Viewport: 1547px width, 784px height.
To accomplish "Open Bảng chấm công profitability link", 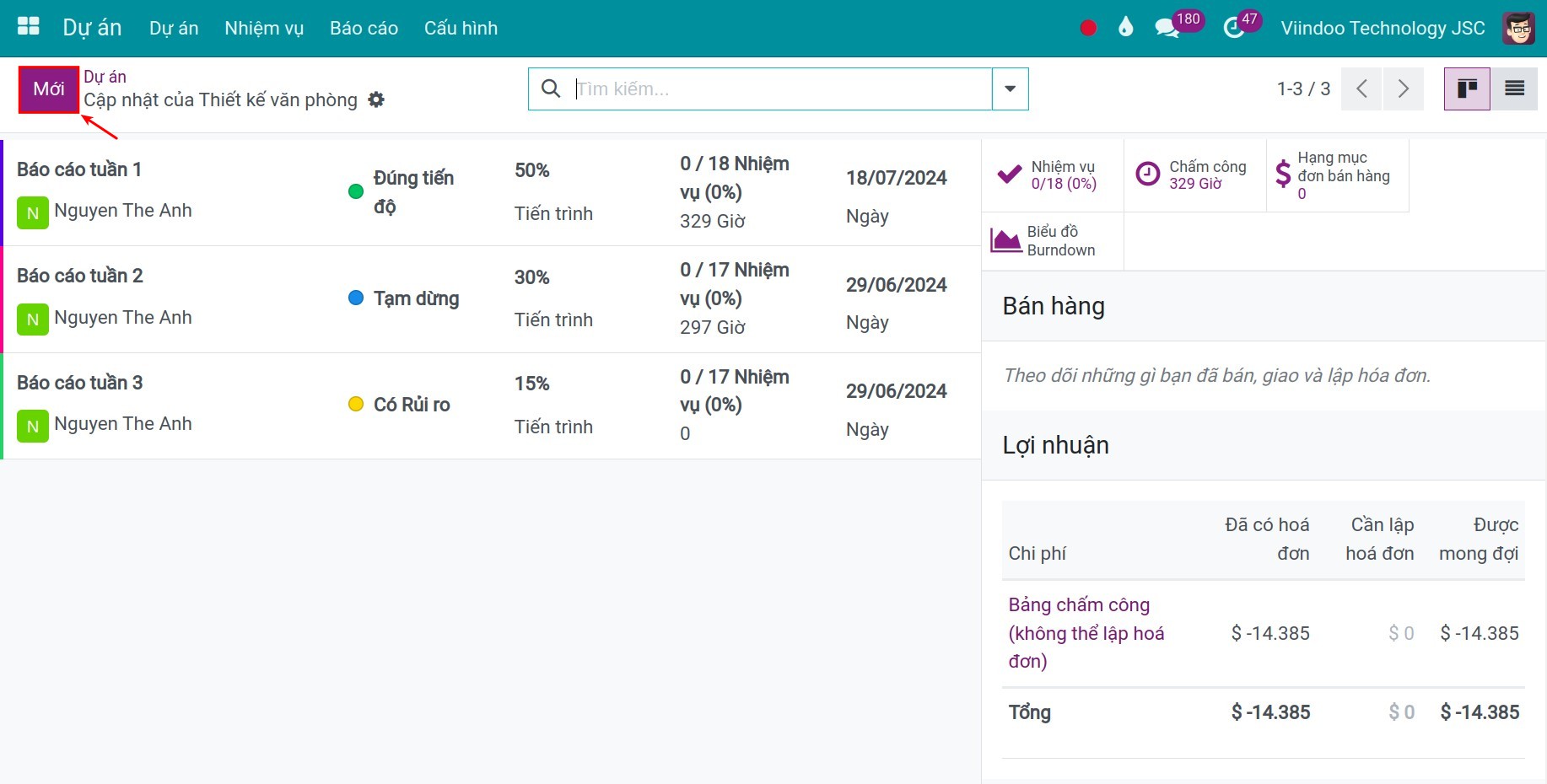I will [1086, 633].
